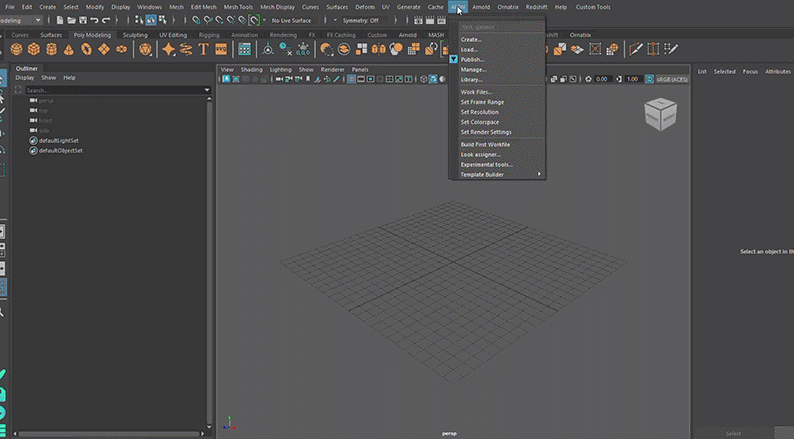
Task: Toggle the Make Live Surface magnet
Action: click(x=254, y=20)
